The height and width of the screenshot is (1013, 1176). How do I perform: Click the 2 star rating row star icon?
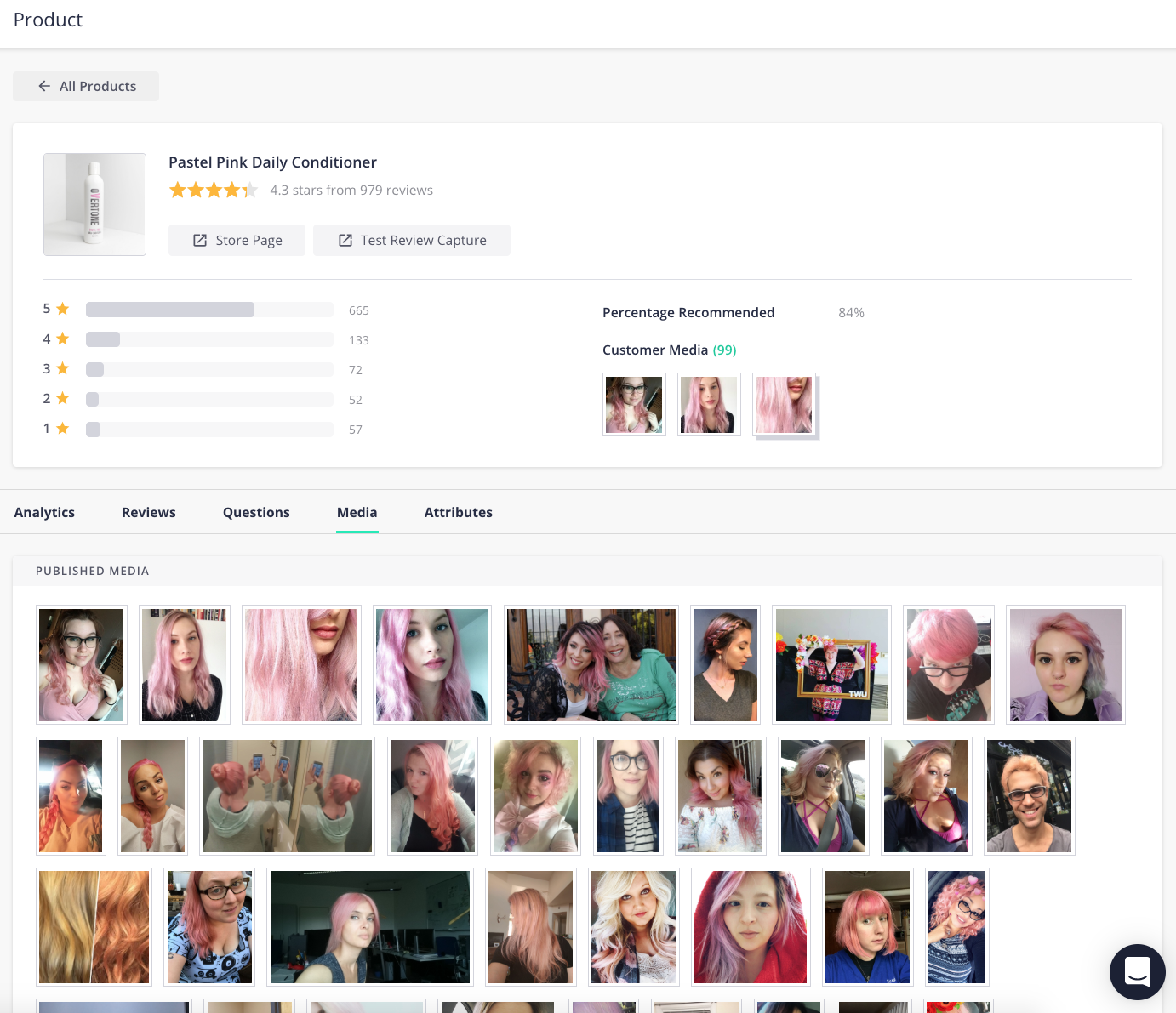click(62, 398)
